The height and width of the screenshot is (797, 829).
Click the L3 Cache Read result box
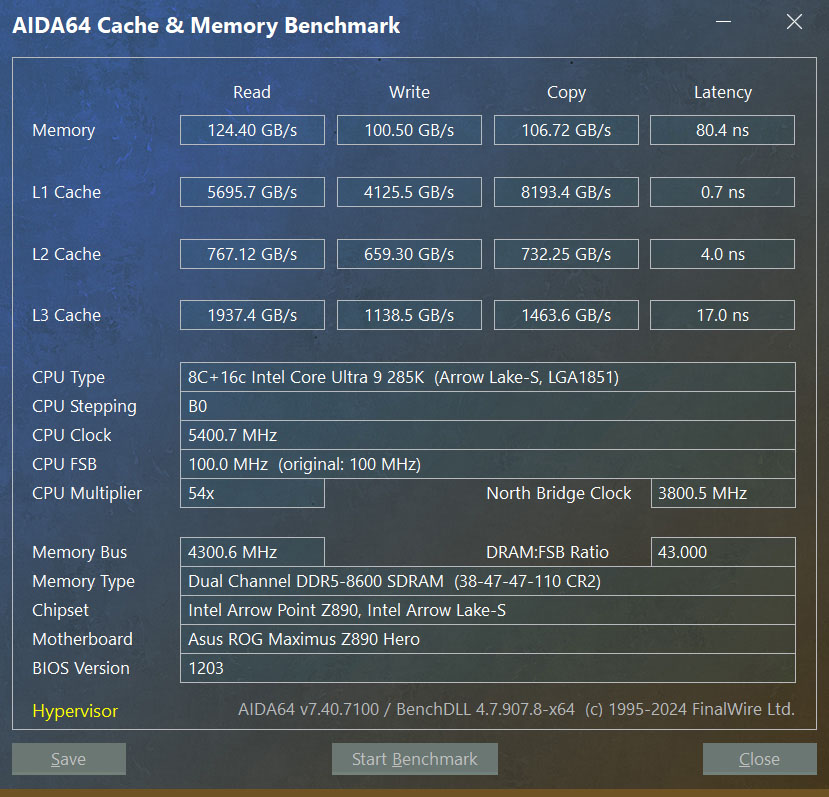coord(252,315)
